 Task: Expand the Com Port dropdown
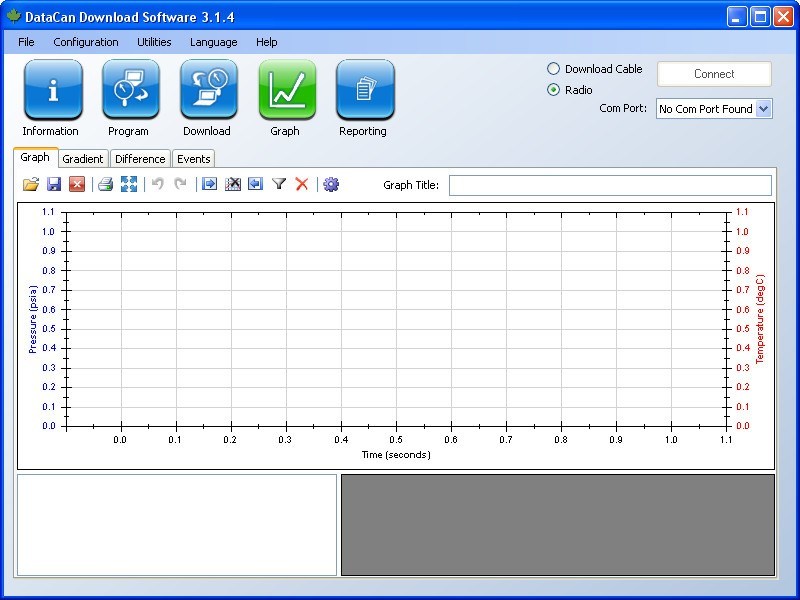(x=764, y=109)
